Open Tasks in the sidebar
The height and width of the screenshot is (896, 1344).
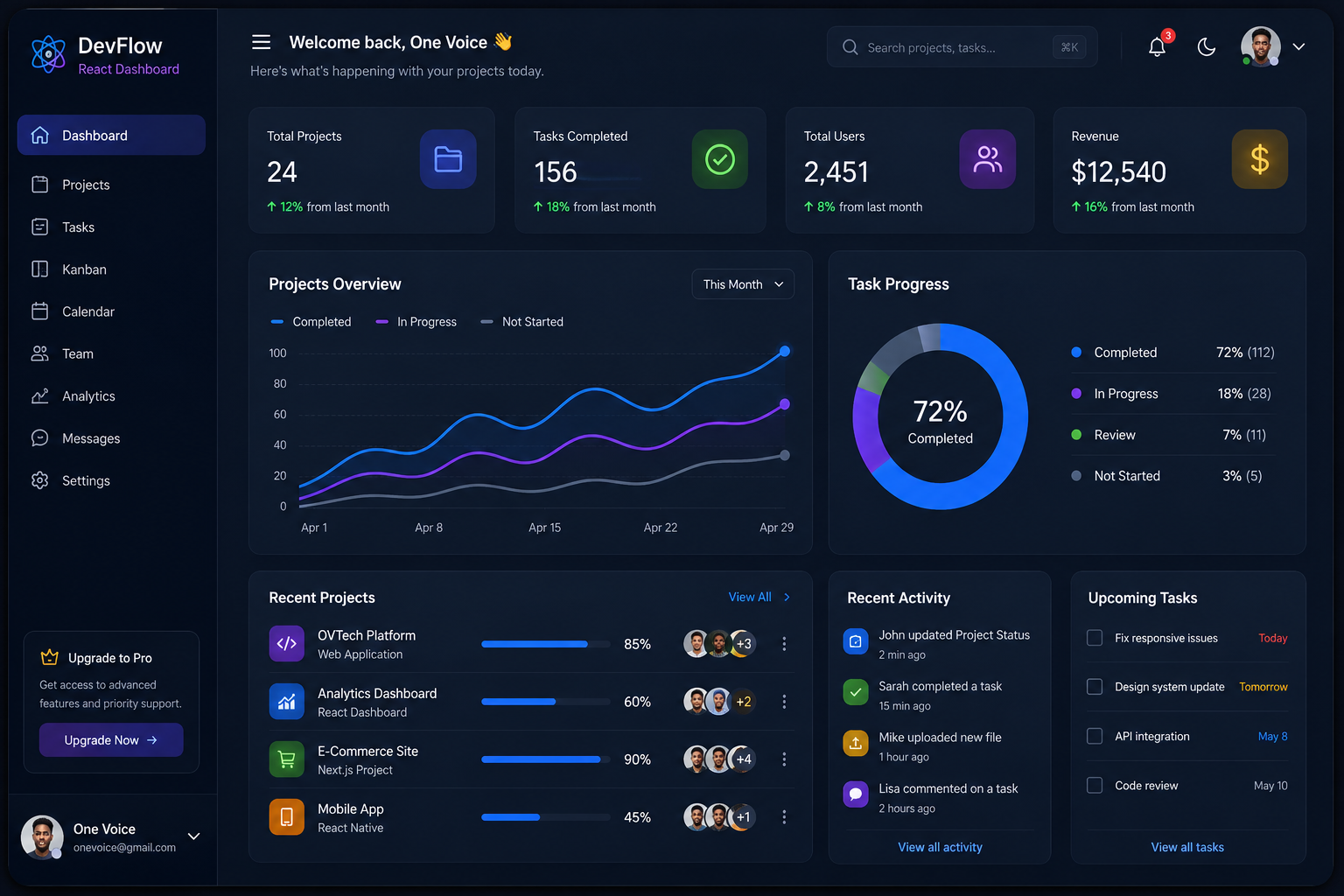pyautogui.click(x=111, y=227)
